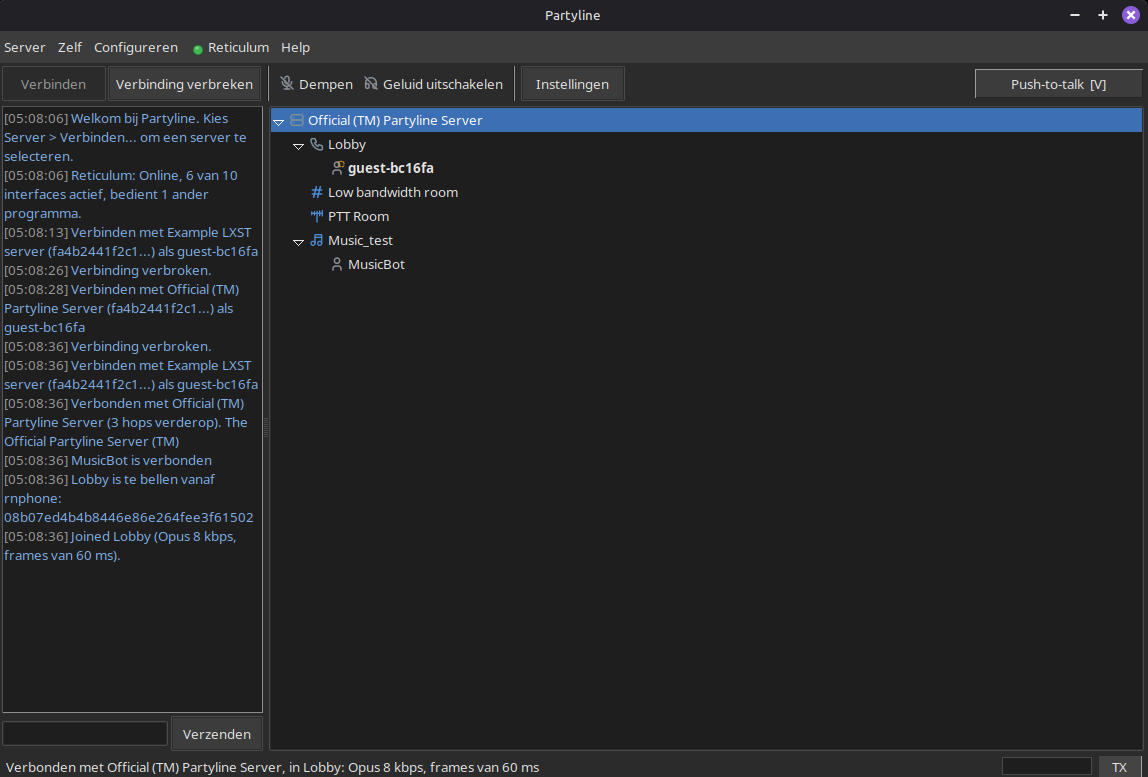Collapse the Music_test channel
This screenshot has height=777, width=1148.
[298, 242]
